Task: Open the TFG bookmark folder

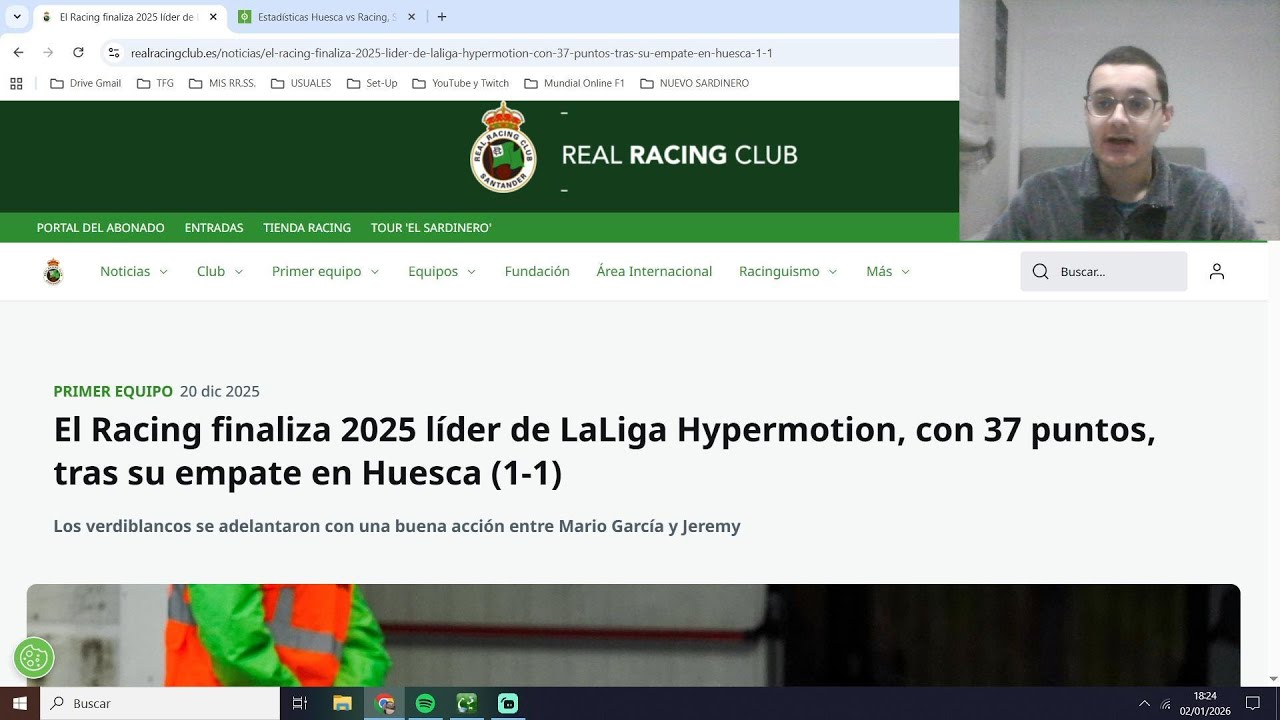Action: (155, 83)
